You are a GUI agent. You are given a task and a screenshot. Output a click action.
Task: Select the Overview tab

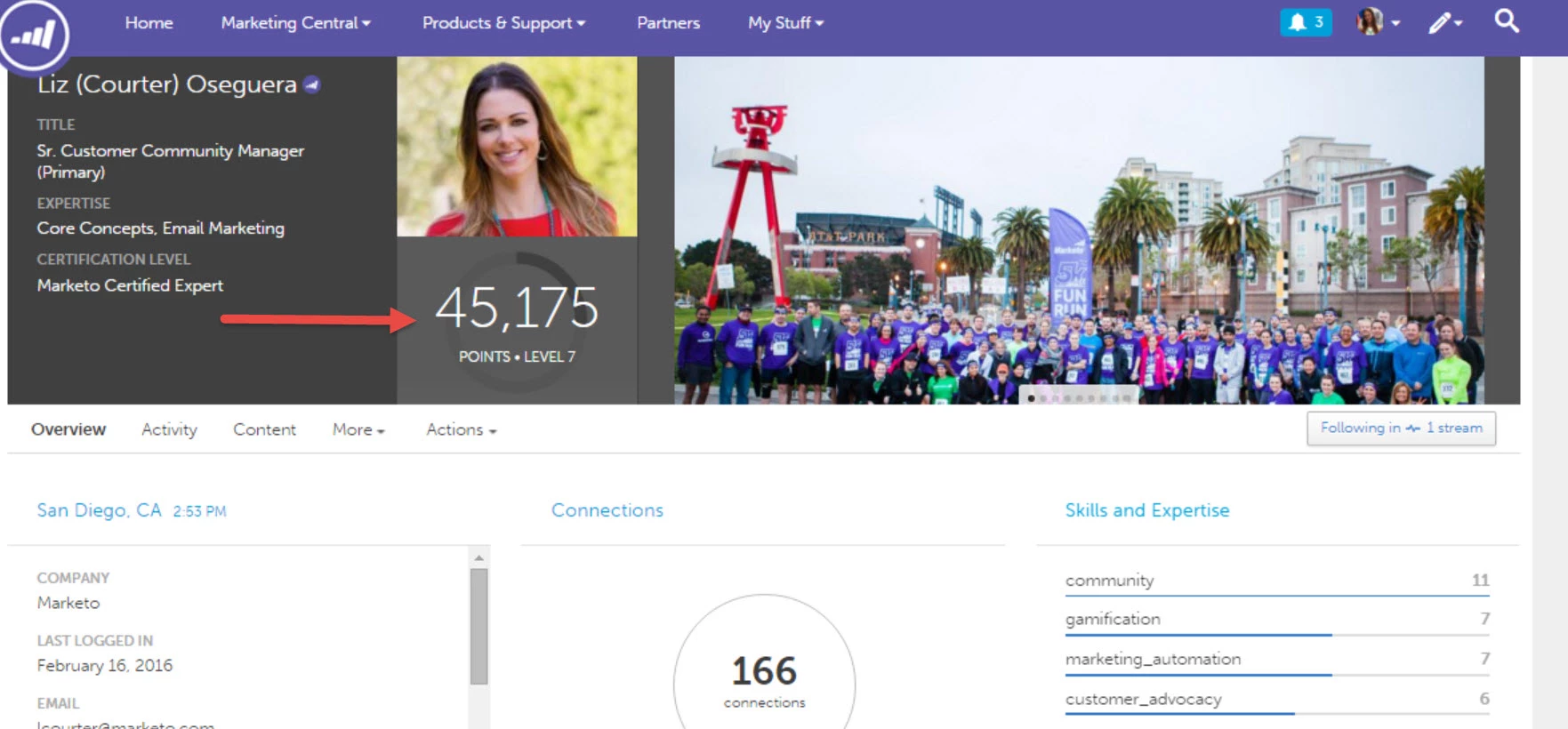click(68, 429)
